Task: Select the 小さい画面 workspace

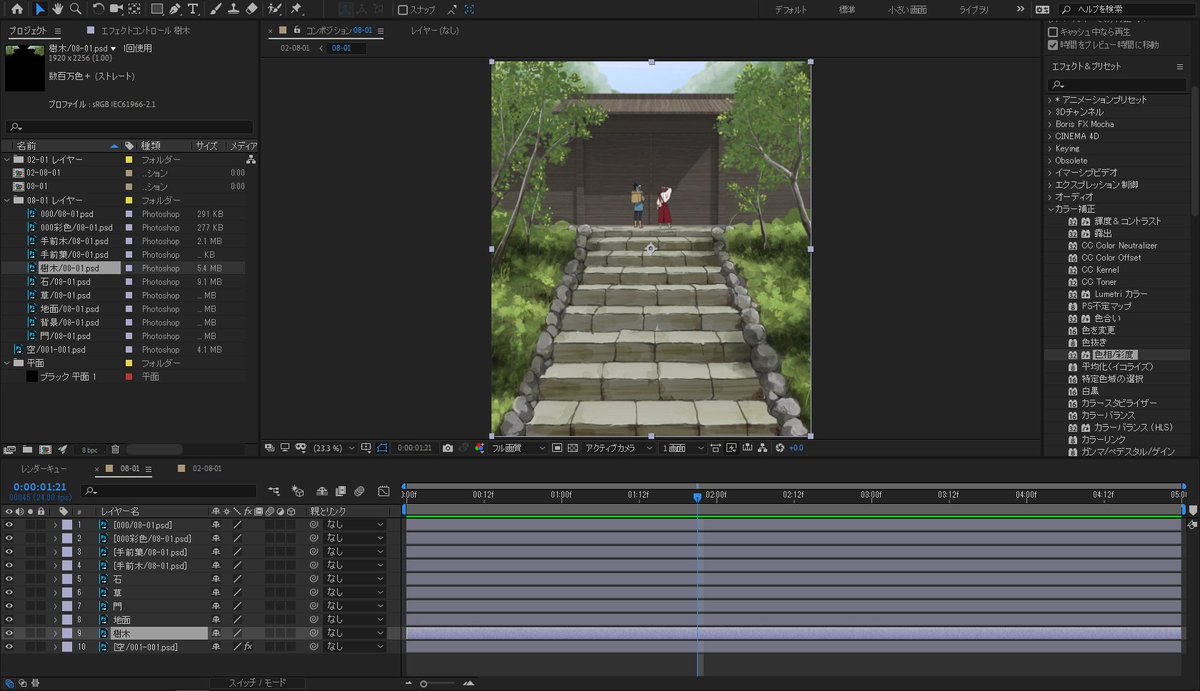Action: click(x=906, y=9)
